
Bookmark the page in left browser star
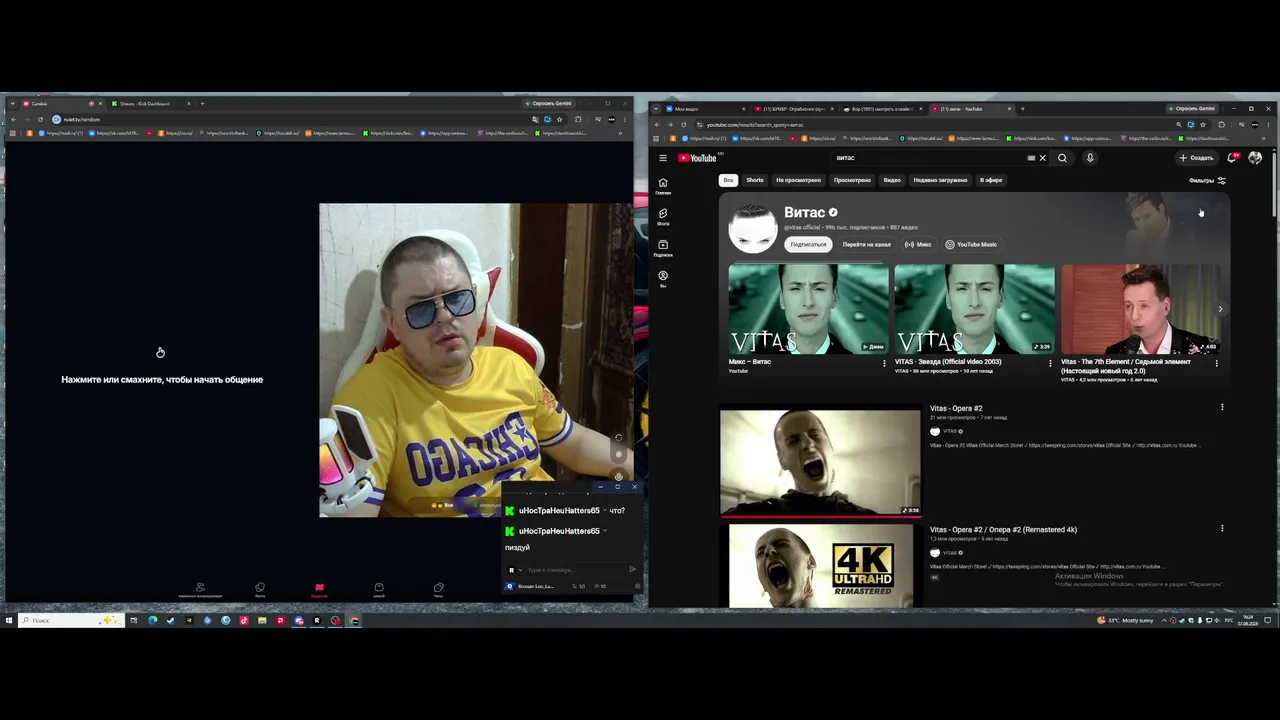pyautogui.click(x=559, y=119)
